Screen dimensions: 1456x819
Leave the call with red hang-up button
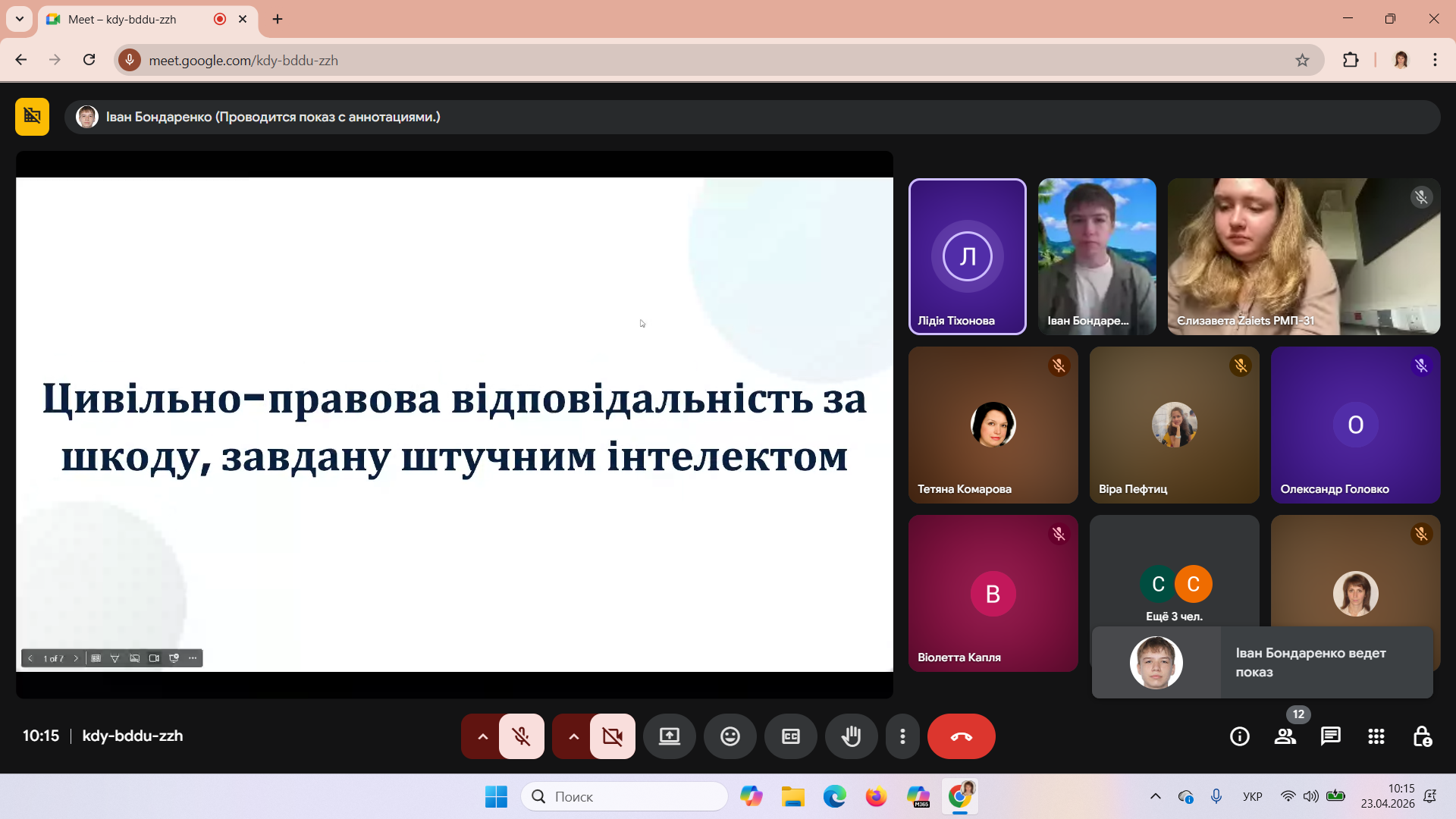click(961, 736)
